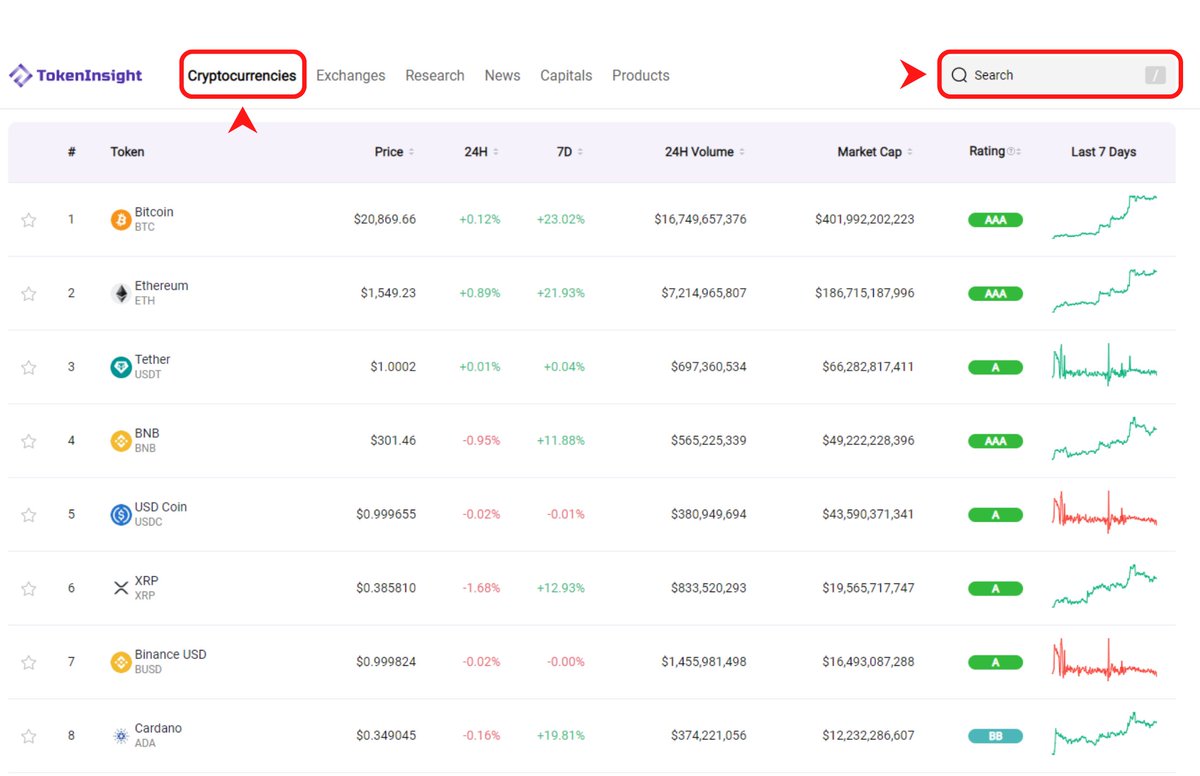Viewport: 1200px width, 776px height.
Task: Toggle the Tether favorite star
Action: (x=29, y=367)
